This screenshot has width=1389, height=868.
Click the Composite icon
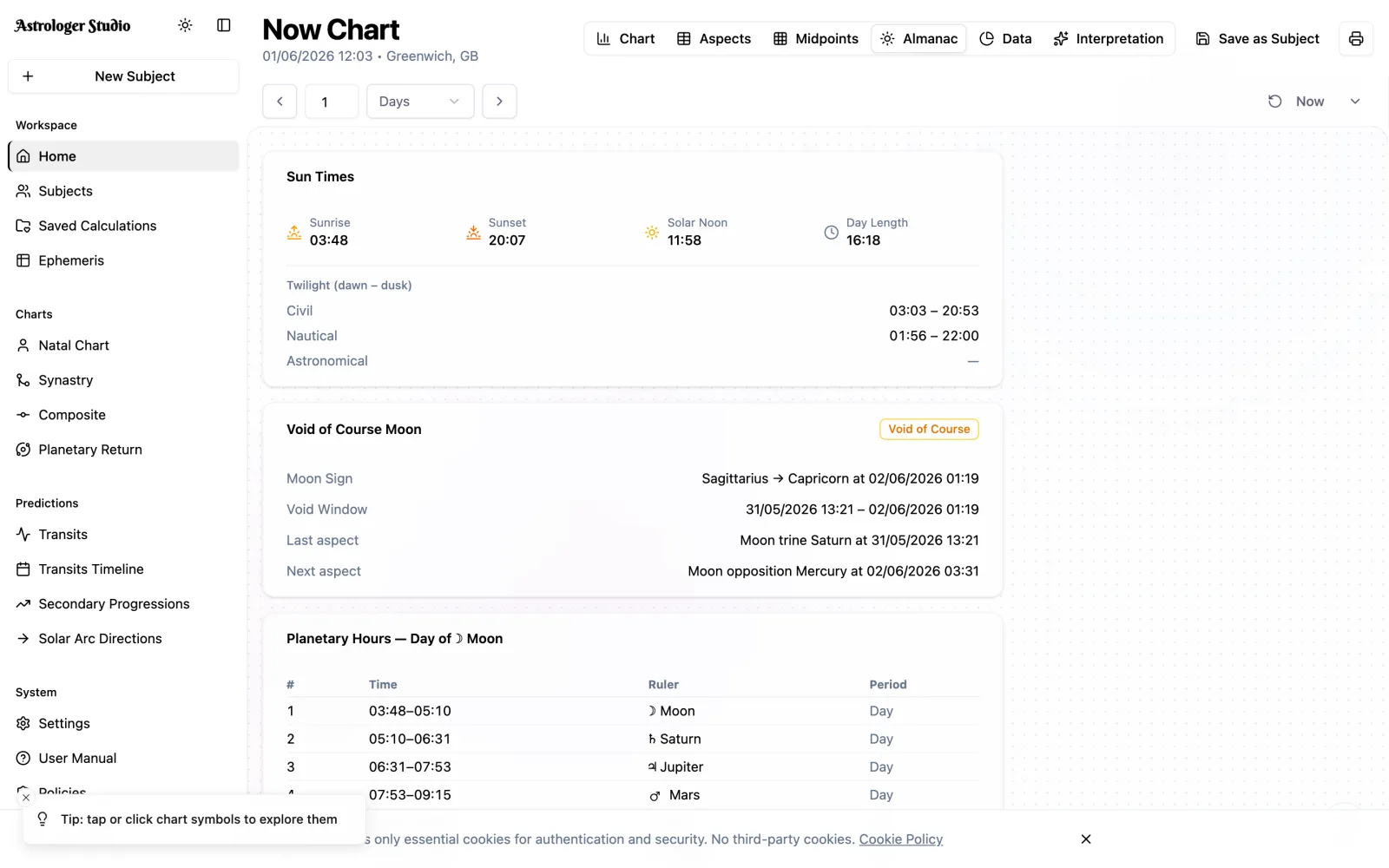coord(23,415)
